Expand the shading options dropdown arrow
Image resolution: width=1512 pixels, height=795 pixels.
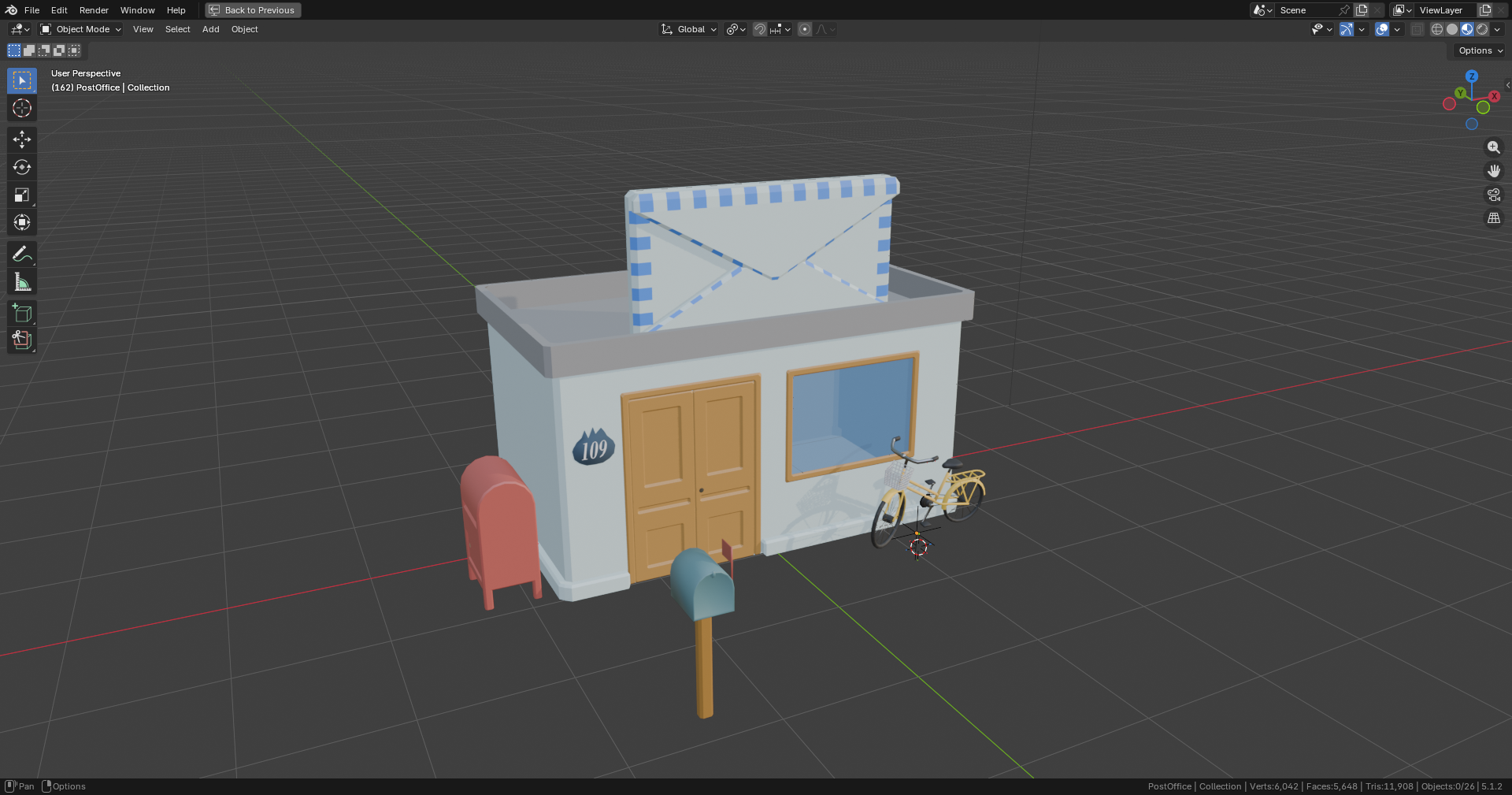(1497, 29)
